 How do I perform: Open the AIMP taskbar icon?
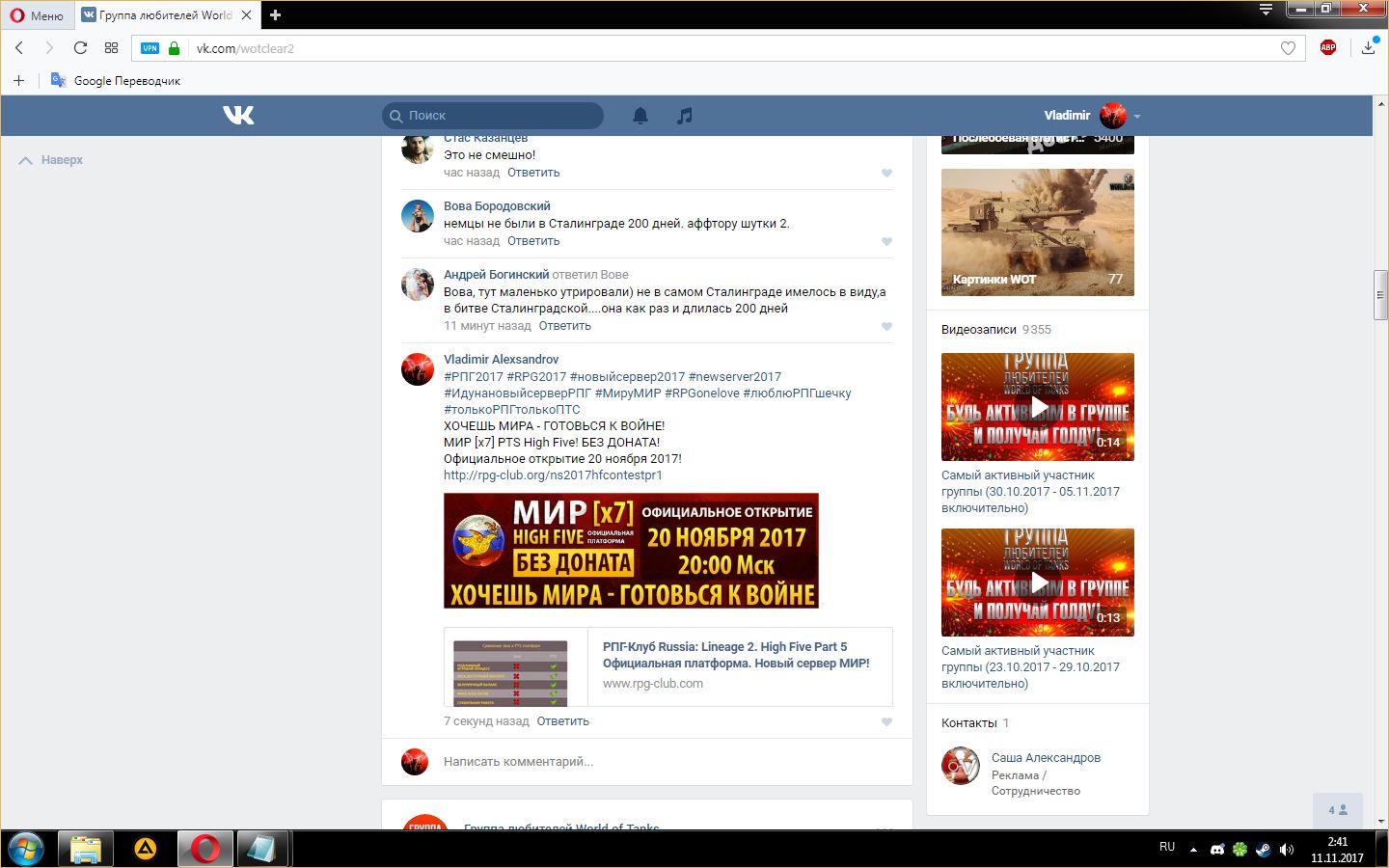click(146, 850)
